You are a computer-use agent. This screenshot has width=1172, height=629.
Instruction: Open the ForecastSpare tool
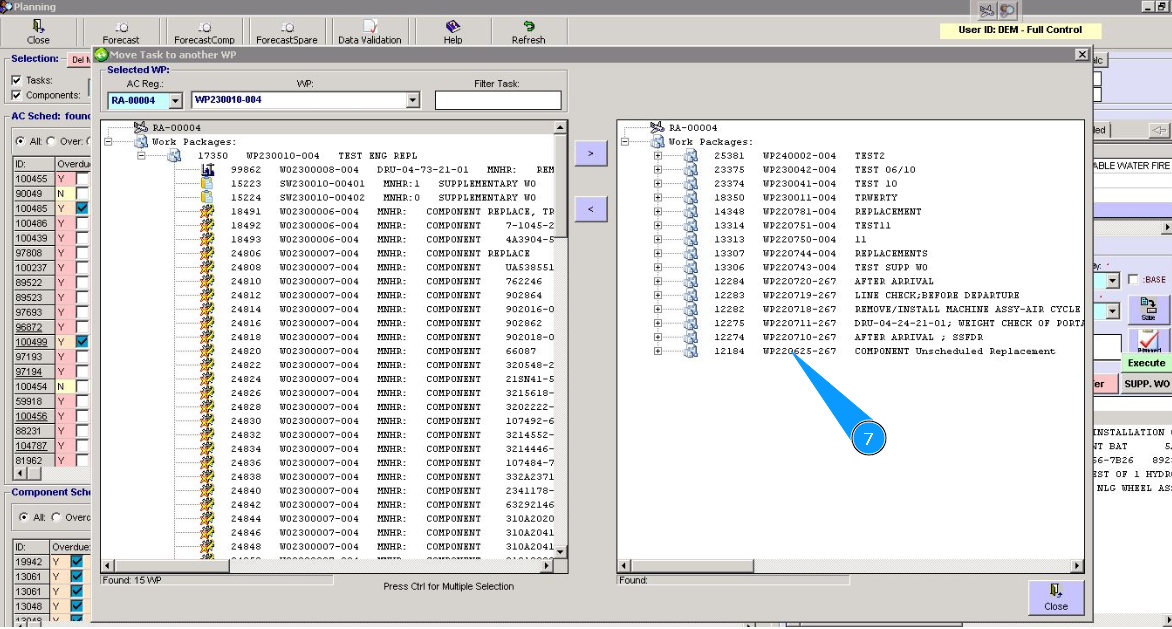(x=287, y=28)
